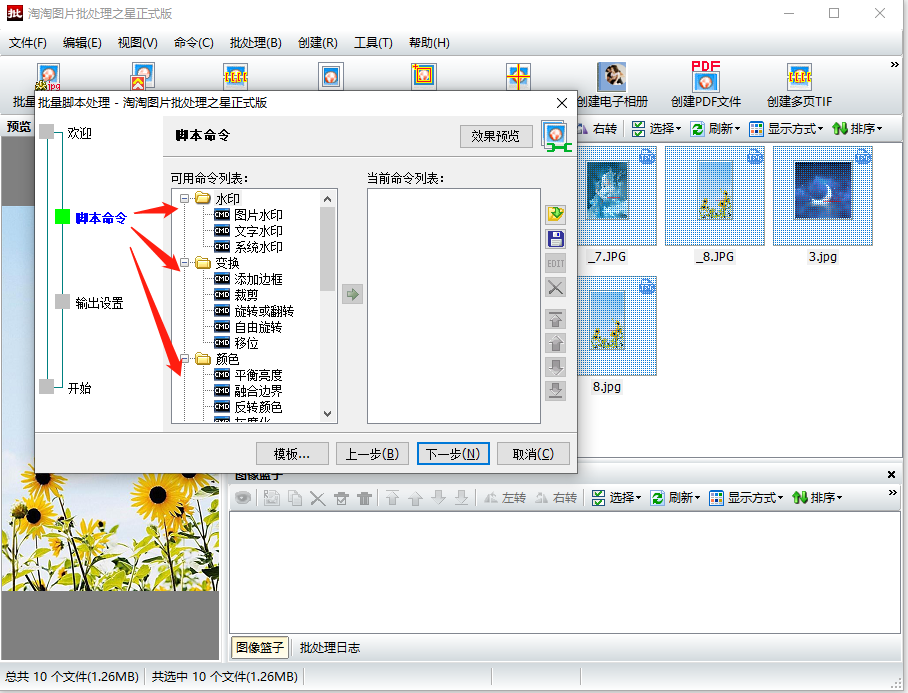Go to the 输出设置 wizard step
This screenshot has height=693, width=908.
click(x=99, y=303)
